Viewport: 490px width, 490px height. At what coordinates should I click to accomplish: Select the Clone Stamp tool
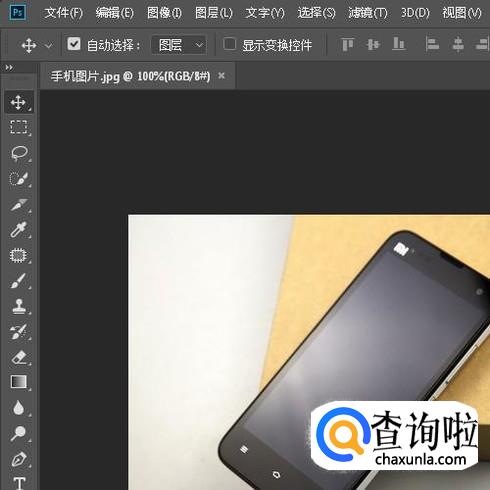tap(19, 306)
